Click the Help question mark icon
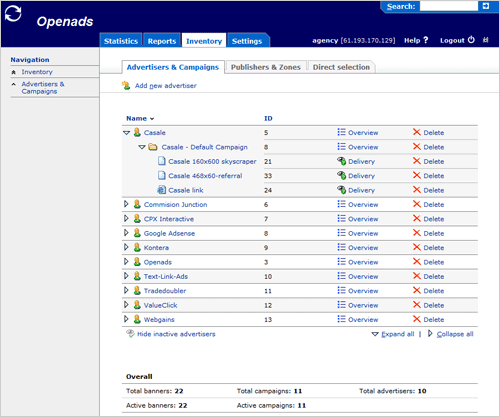500x417 pixels. click(426, 40)
